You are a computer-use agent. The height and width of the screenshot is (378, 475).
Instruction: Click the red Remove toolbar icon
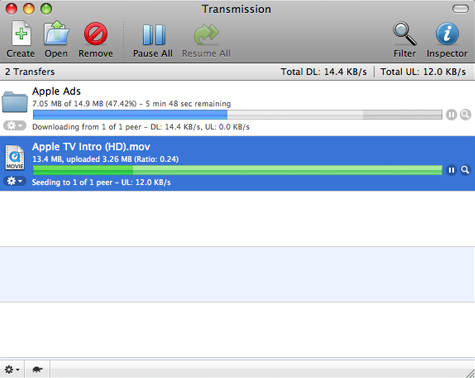tap(96, 34)
